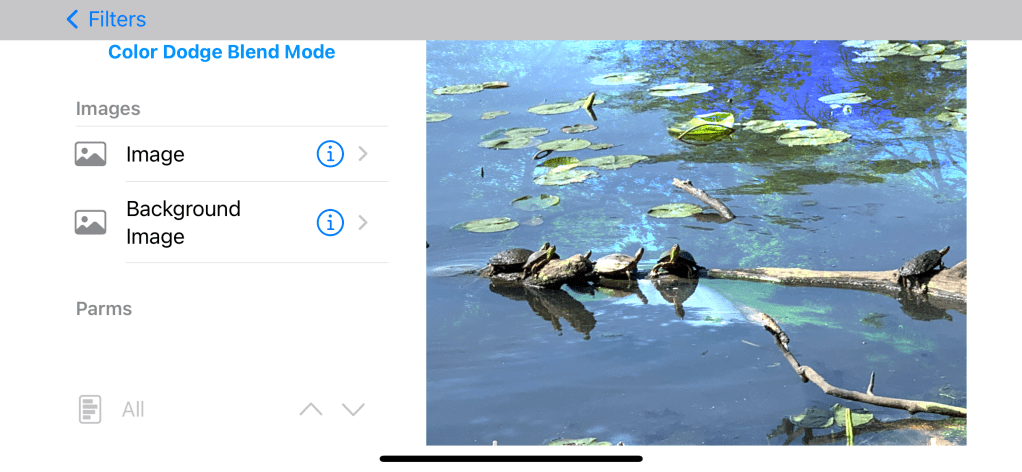Tap the picture icon beside Background Image
This screenshot has height=472, width=1022.
coord(91,222)
